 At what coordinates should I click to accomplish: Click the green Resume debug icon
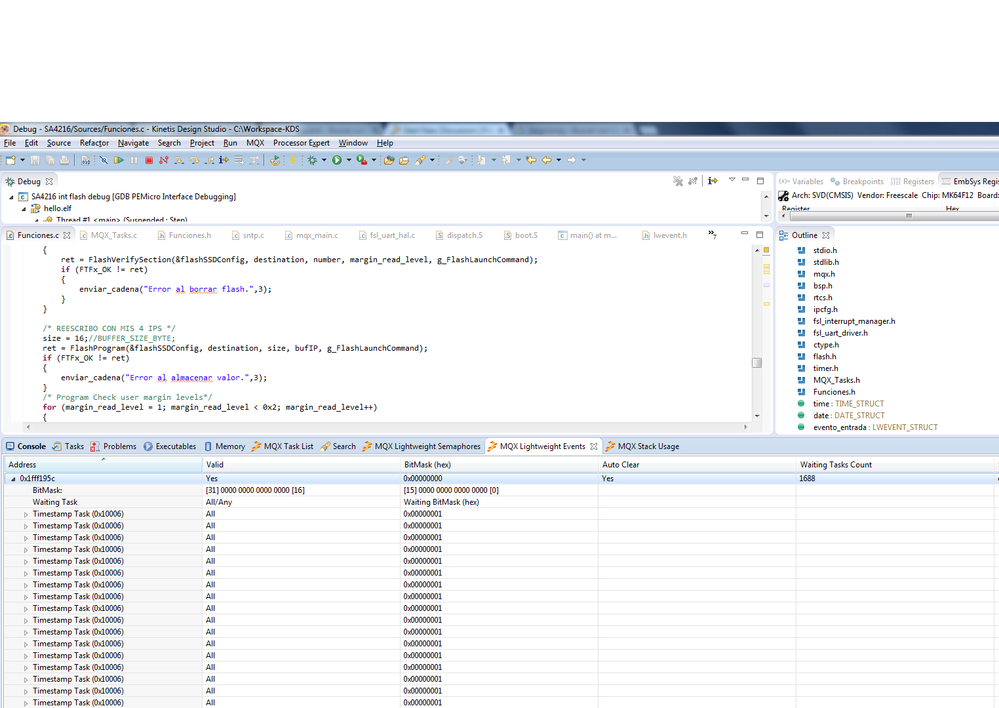point(119,160)
